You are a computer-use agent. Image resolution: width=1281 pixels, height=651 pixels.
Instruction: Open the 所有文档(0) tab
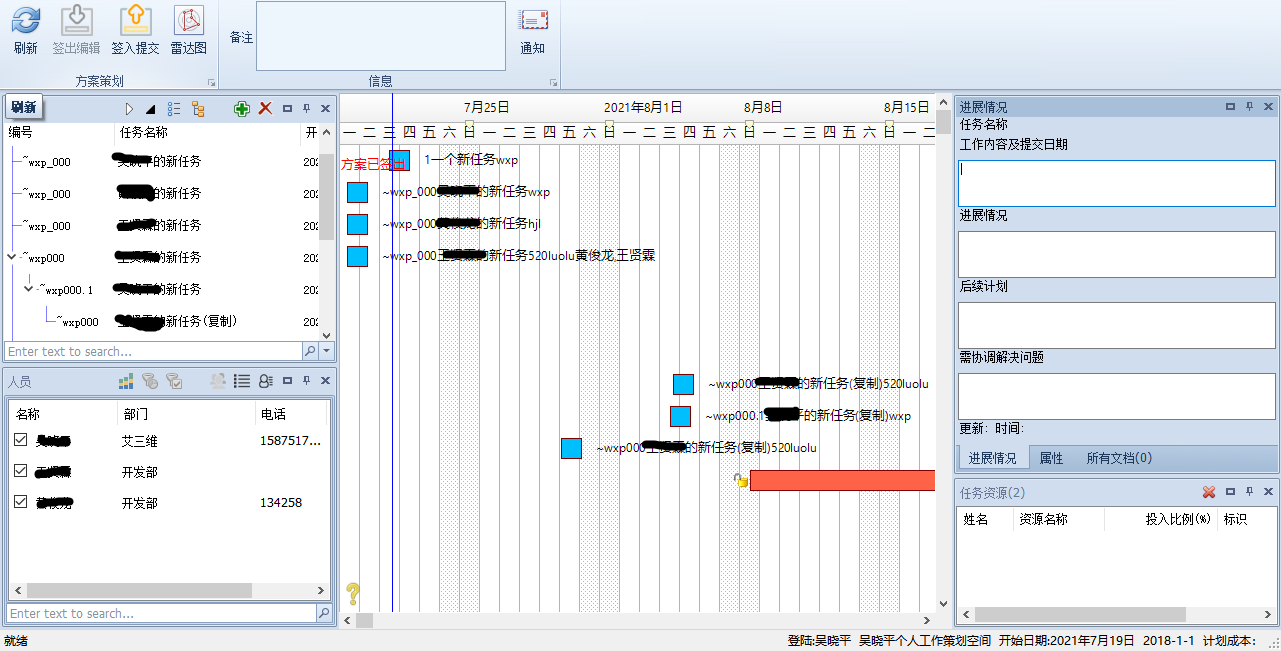tap(1119, 458)
